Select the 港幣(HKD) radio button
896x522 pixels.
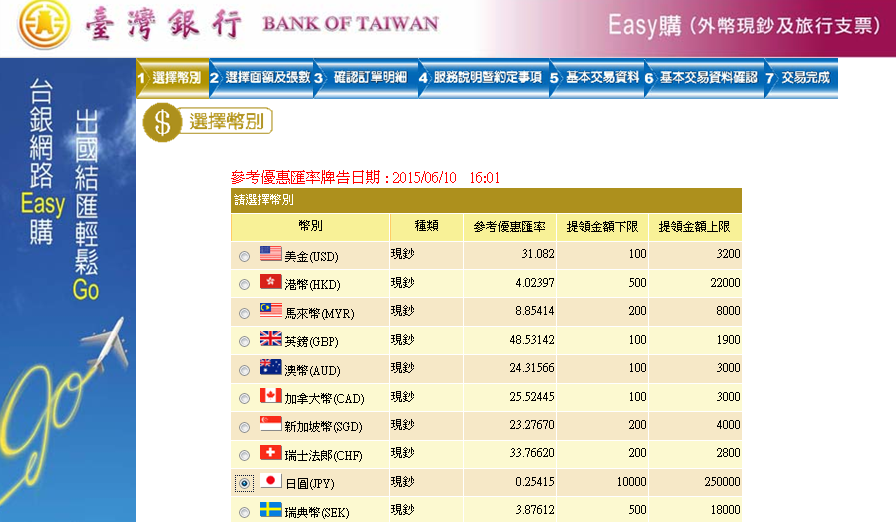(x=245, y=284)
